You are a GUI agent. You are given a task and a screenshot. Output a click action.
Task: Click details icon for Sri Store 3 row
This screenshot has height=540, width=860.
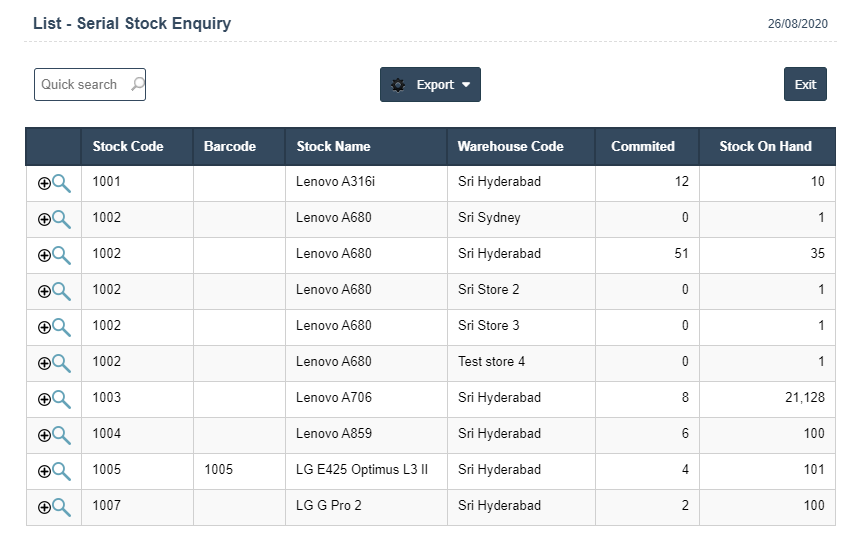[54, 327]
